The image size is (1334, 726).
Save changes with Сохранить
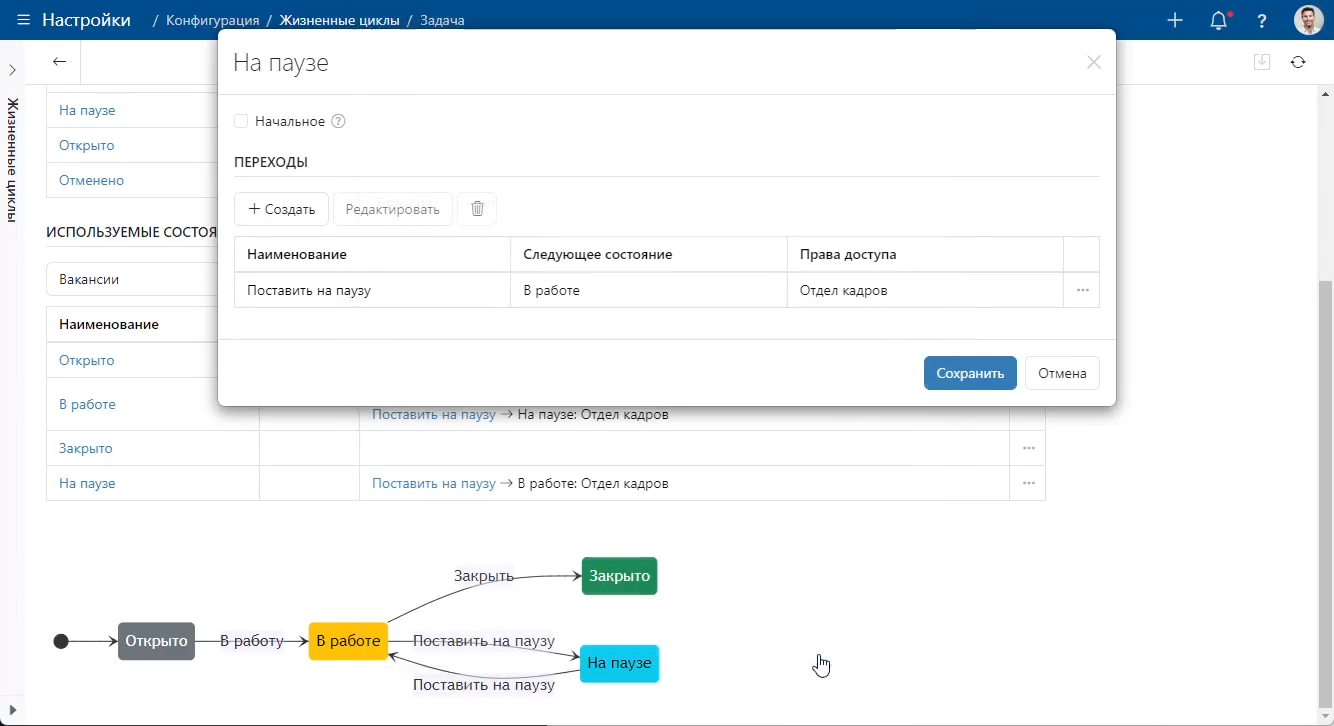[970, 373]
